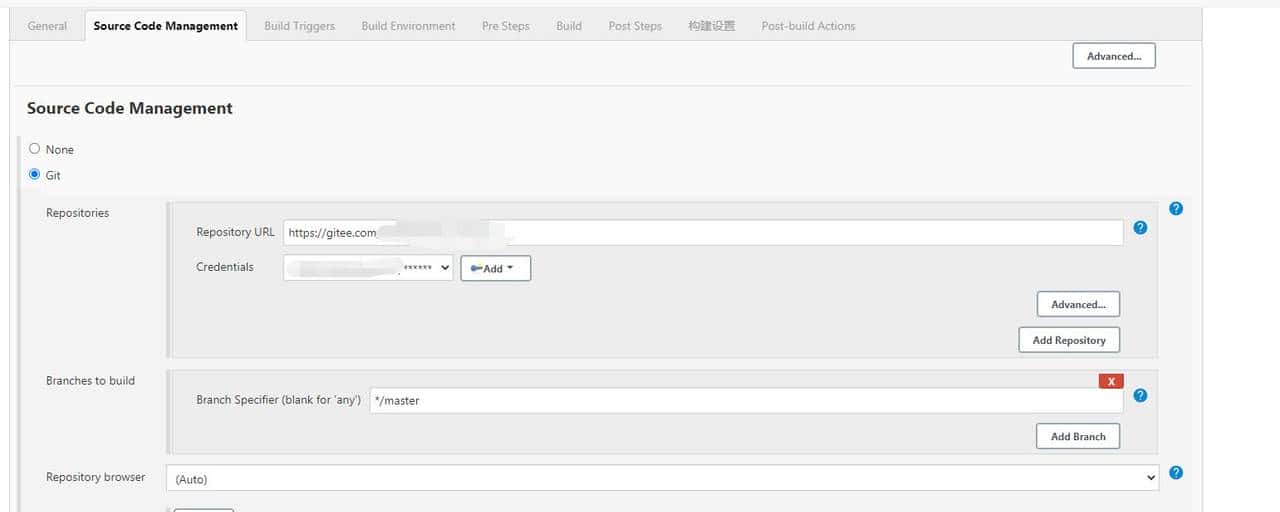Open help for Branch Specifier
This screenshot has width=1280, height=512.
point(1140,395)
